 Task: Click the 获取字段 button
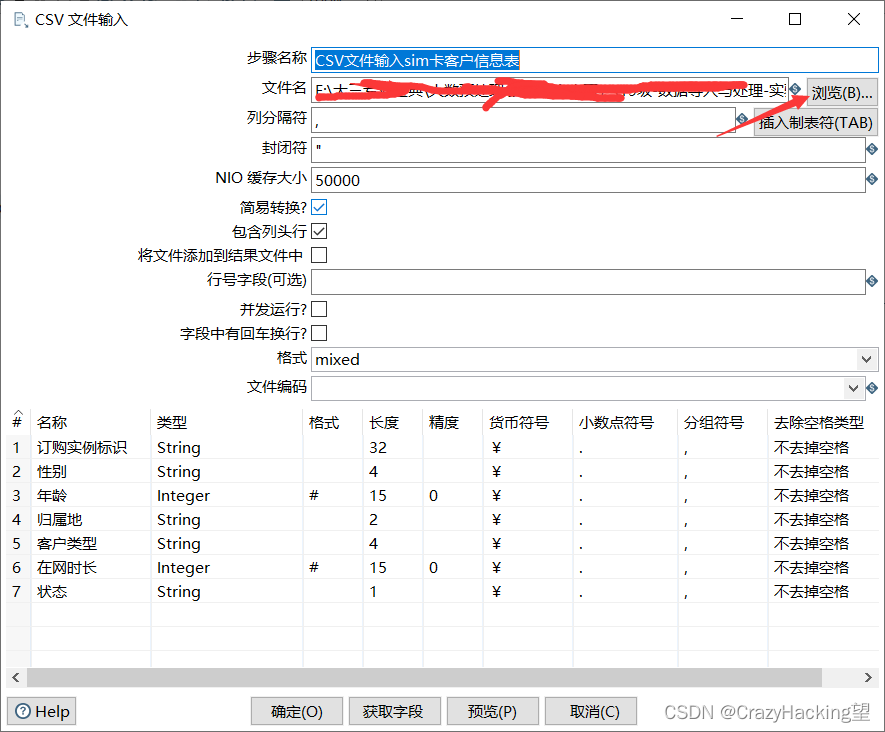(393, 711)
